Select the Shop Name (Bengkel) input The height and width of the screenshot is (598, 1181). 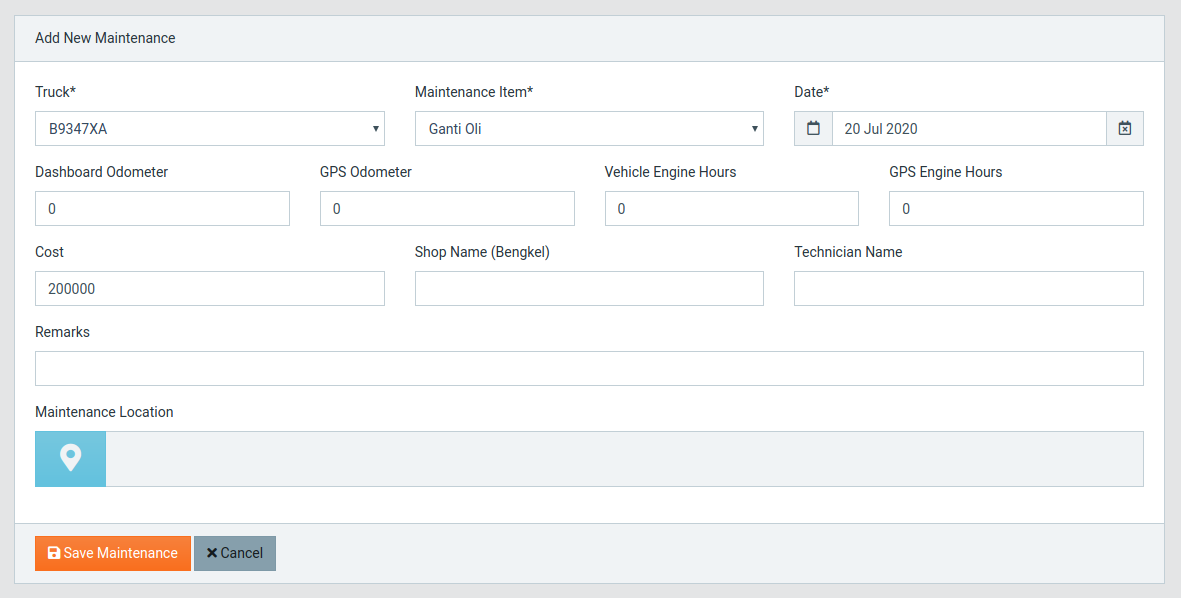(589, 288)
